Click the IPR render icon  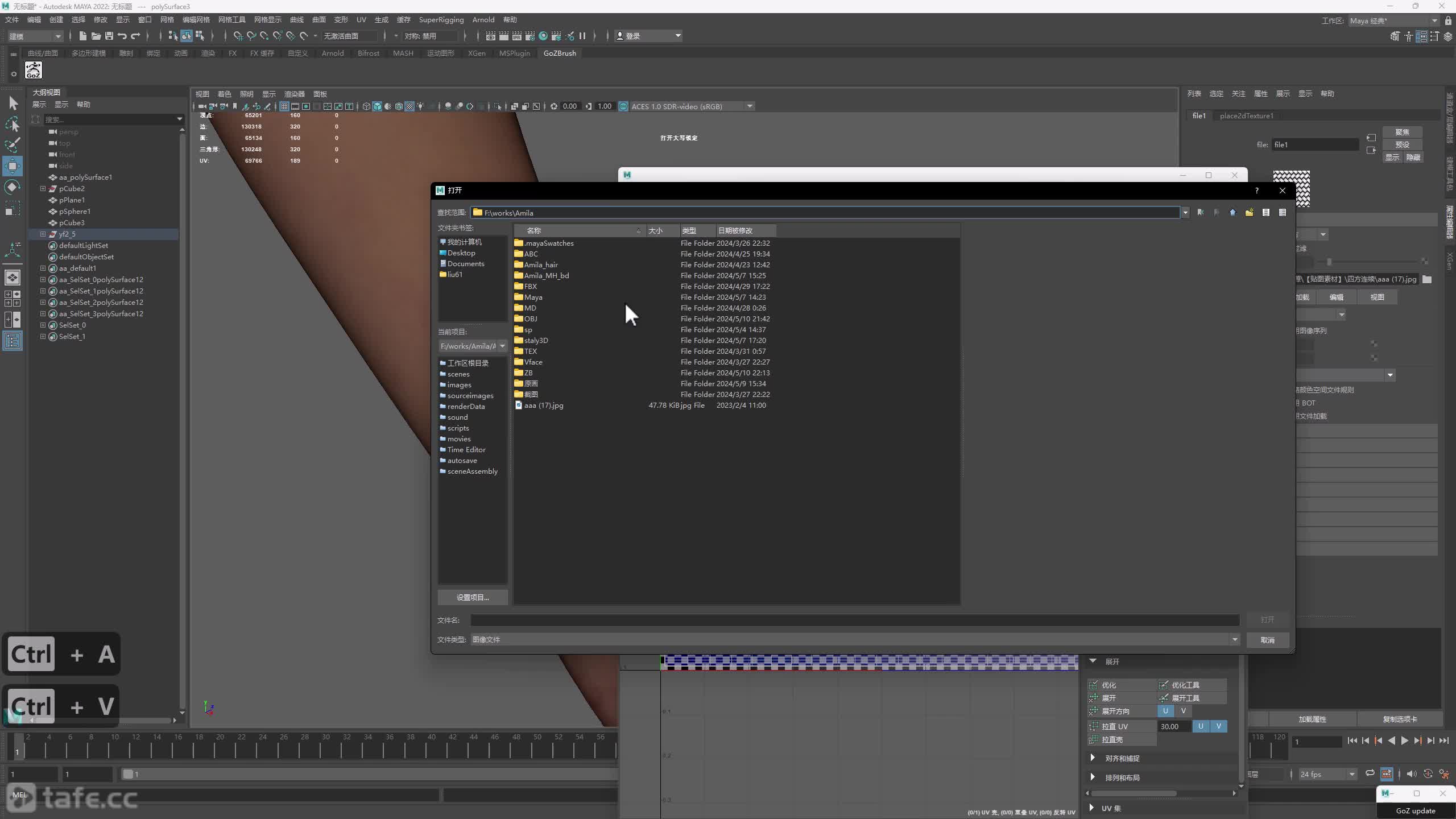coord(517,36)
